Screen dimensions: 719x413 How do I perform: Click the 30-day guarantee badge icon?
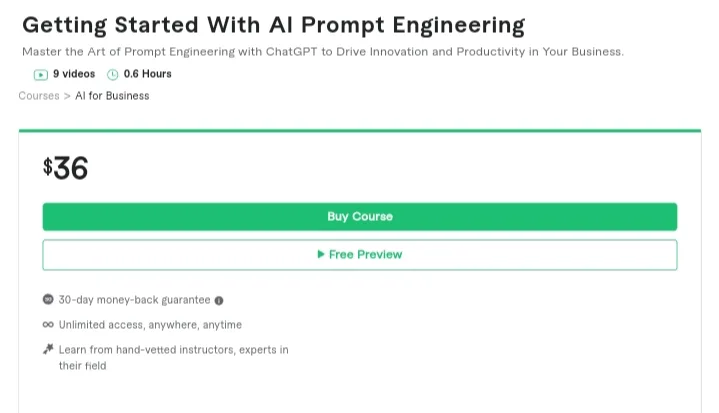point(48,300)
